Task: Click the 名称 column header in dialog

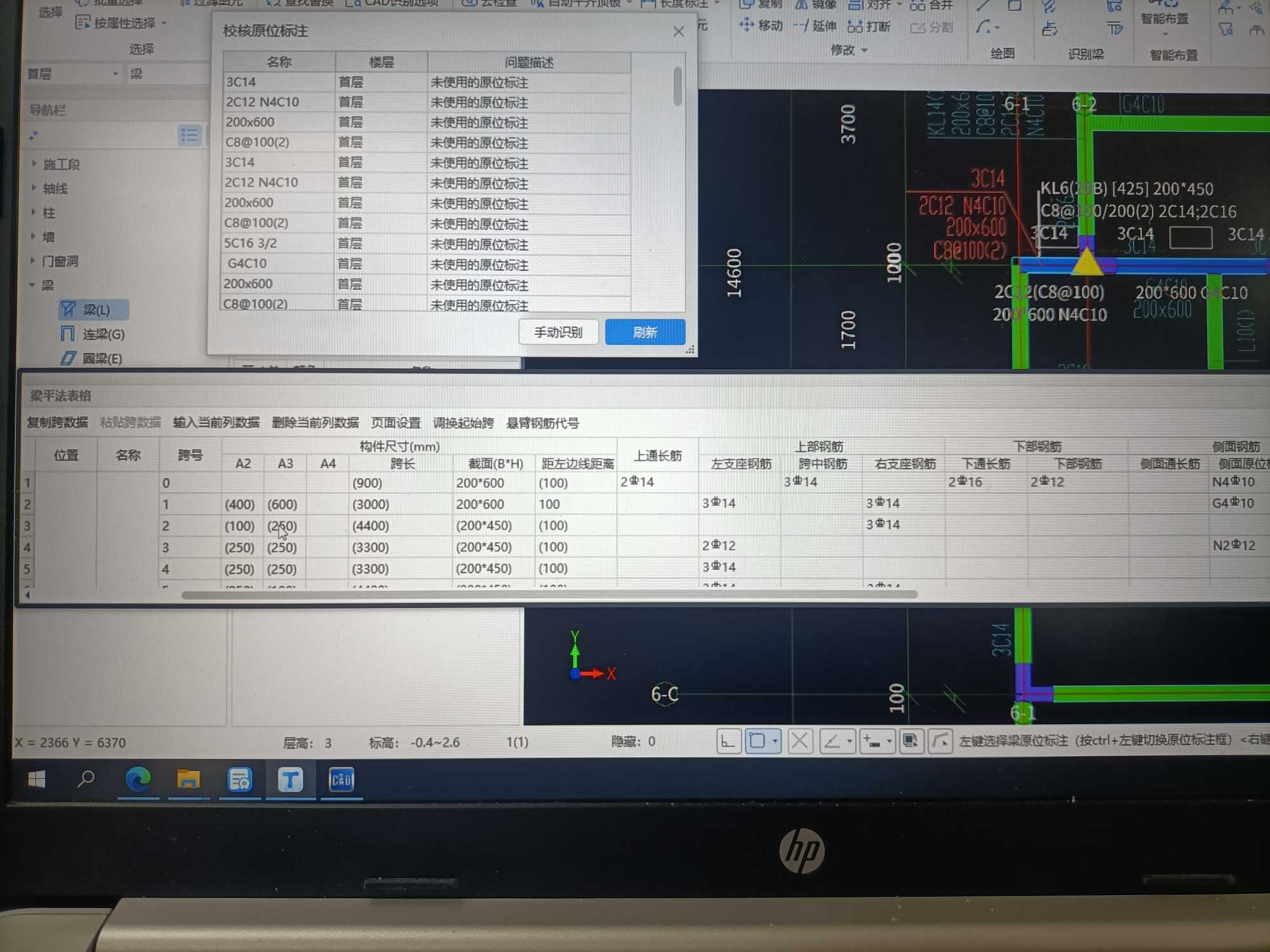Action: point(279,62)
